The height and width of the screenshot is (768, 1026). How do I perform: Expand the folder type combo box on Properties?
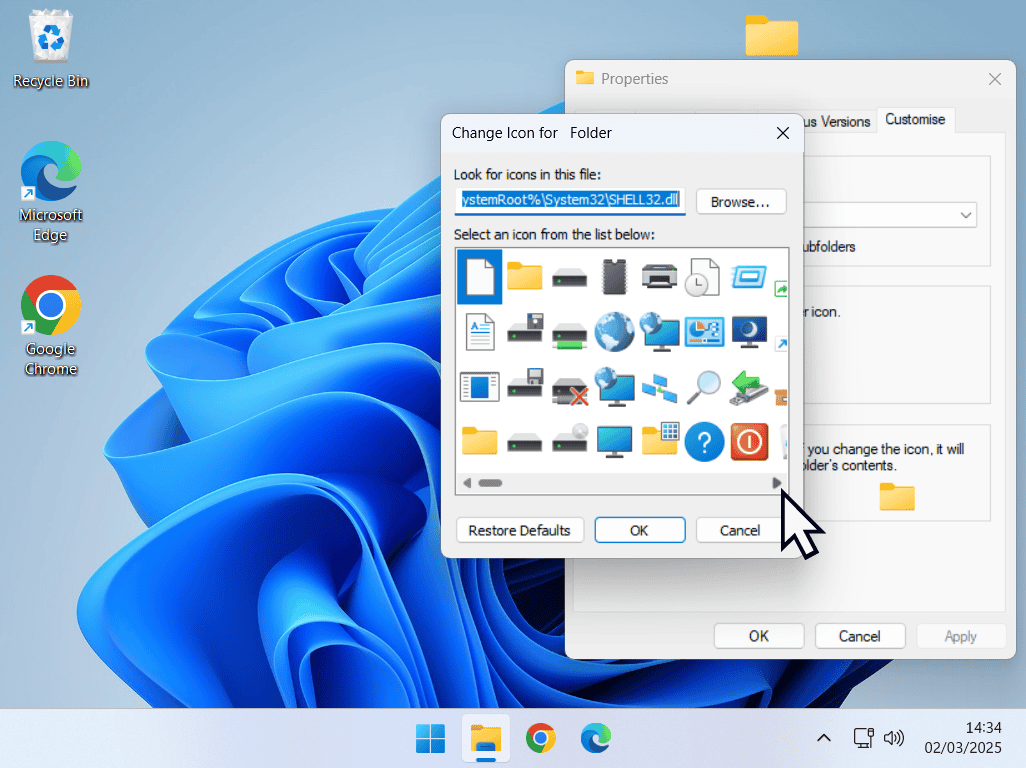point(965,215)
